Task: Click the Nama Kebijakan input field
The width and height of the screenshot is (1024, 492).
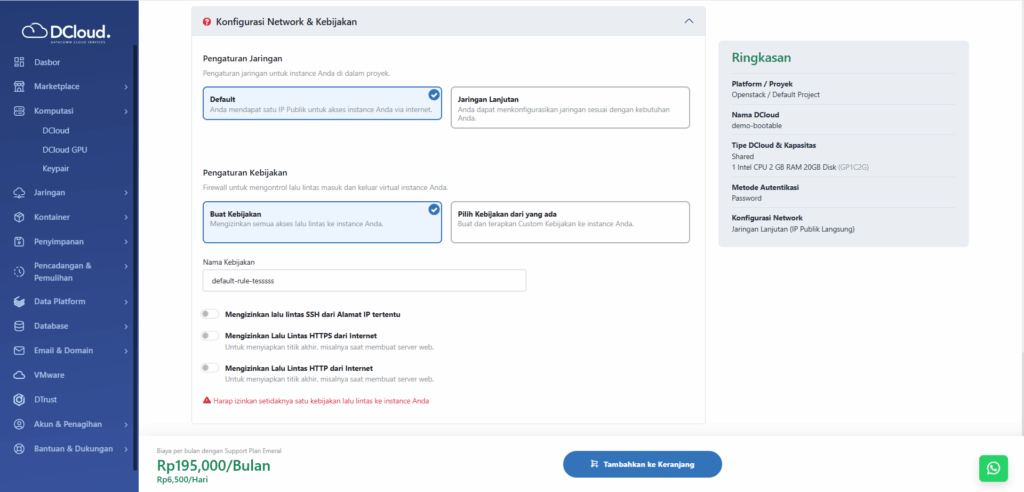Action: [x=364, y=281]
